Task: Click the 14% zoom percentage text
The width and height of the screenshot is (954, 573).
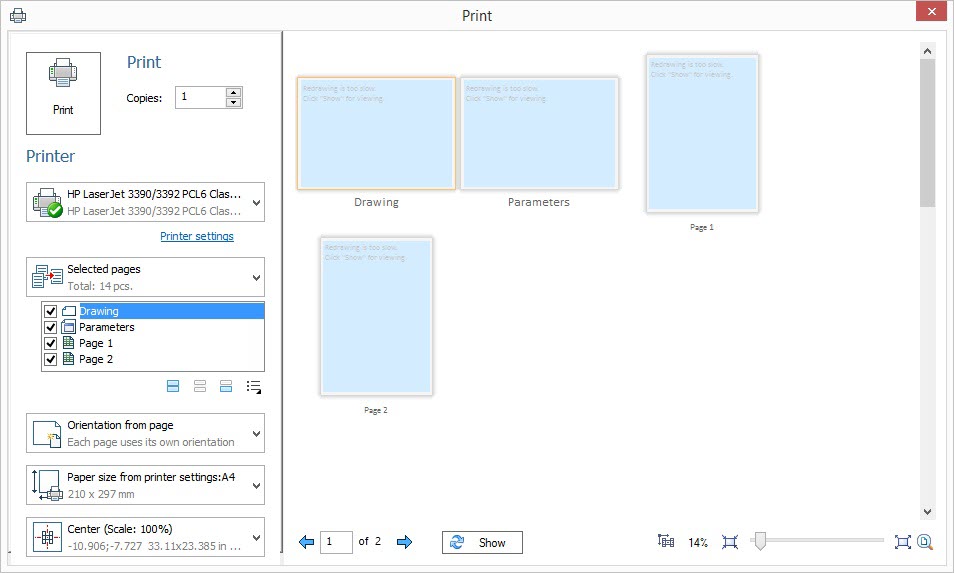Action: pyautogui.click(x=698, y=542)
